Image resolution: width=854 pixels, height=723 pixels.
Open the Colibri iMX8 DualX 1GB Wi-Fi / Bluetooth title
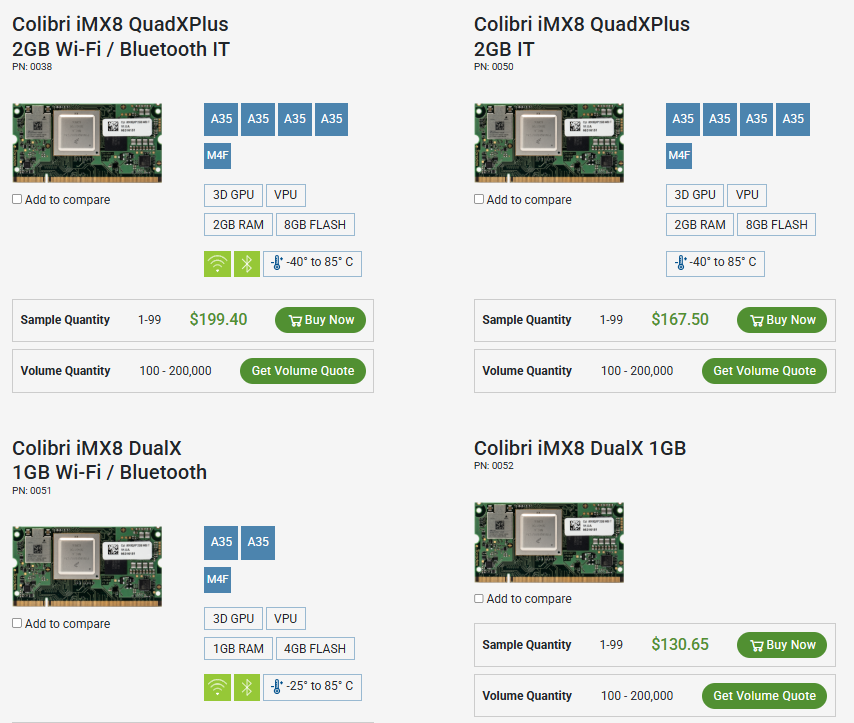point(109,460)
